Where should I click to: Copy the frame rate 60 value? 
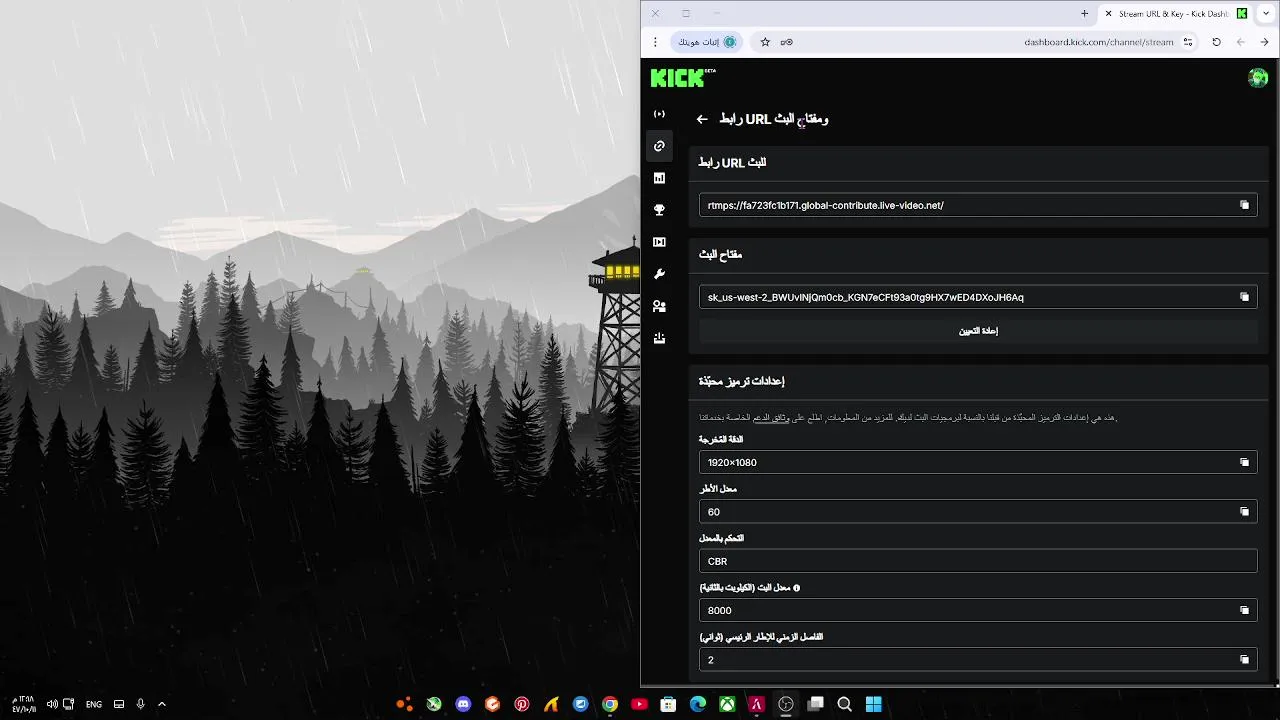1244,511
